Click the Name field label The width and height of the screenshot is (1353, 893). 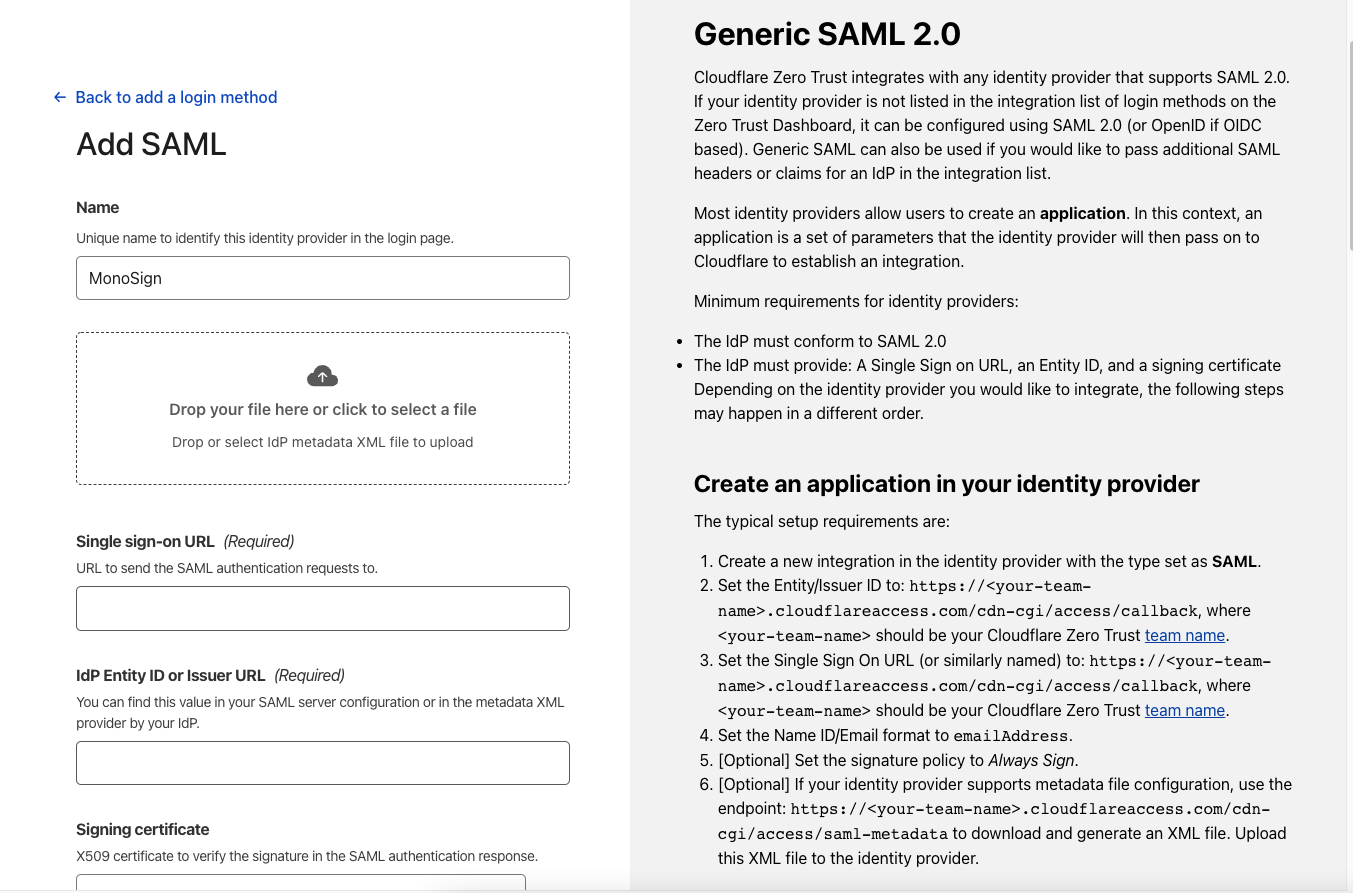coord(98,207)
